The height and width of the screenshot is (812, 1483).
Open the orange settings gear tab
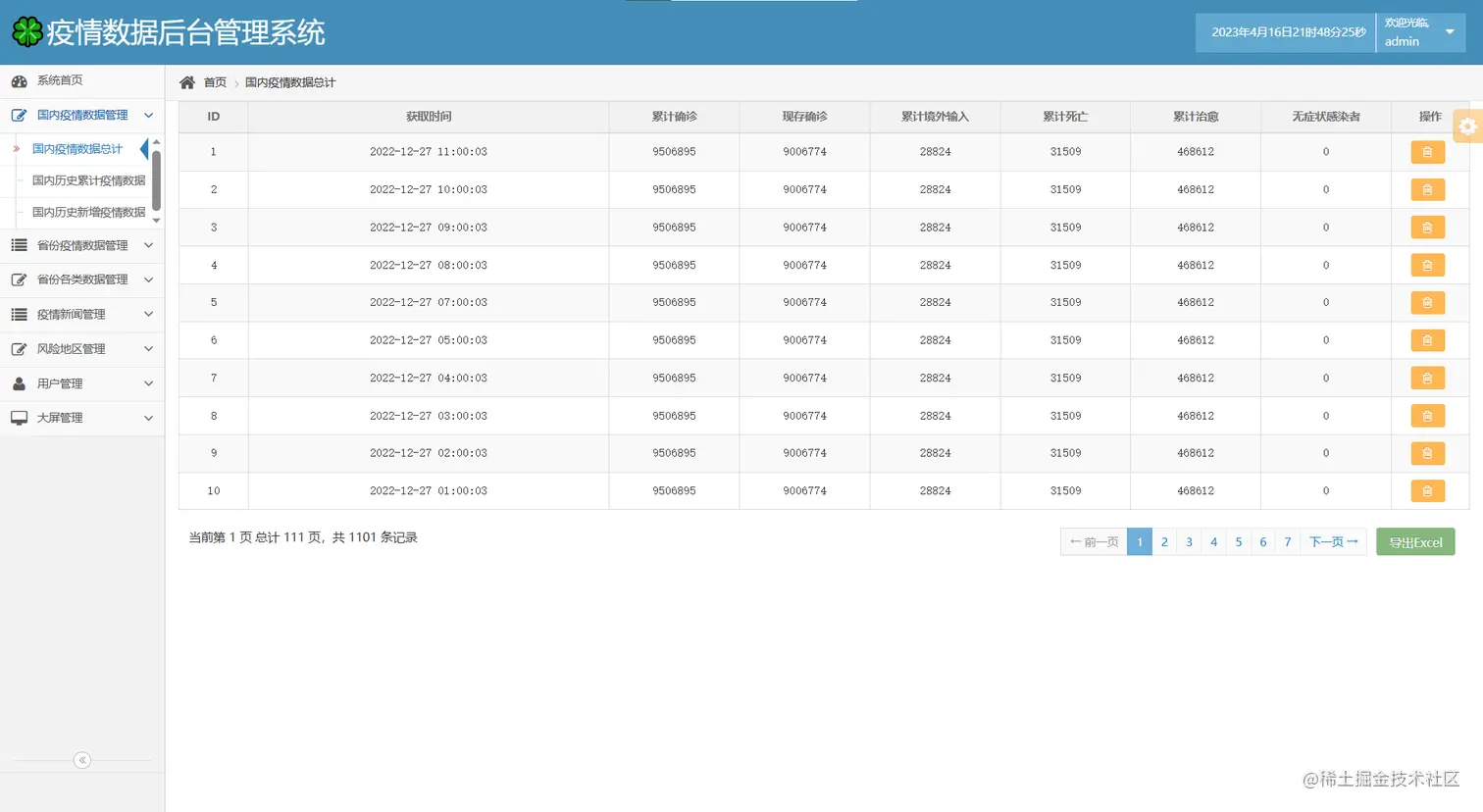[x=1468, y=127]
